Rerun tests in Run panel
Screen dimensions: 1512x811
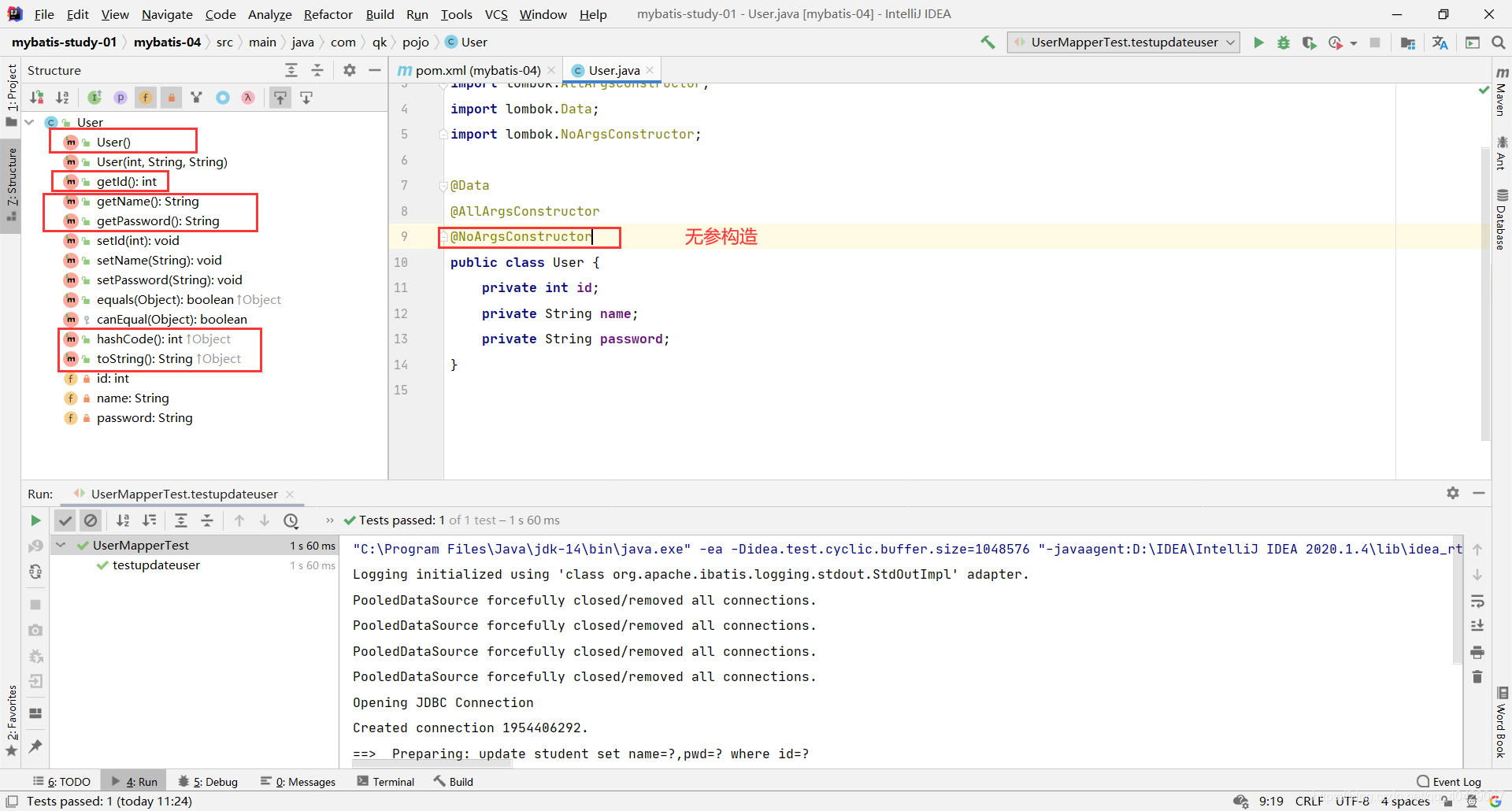pos(35,520)
